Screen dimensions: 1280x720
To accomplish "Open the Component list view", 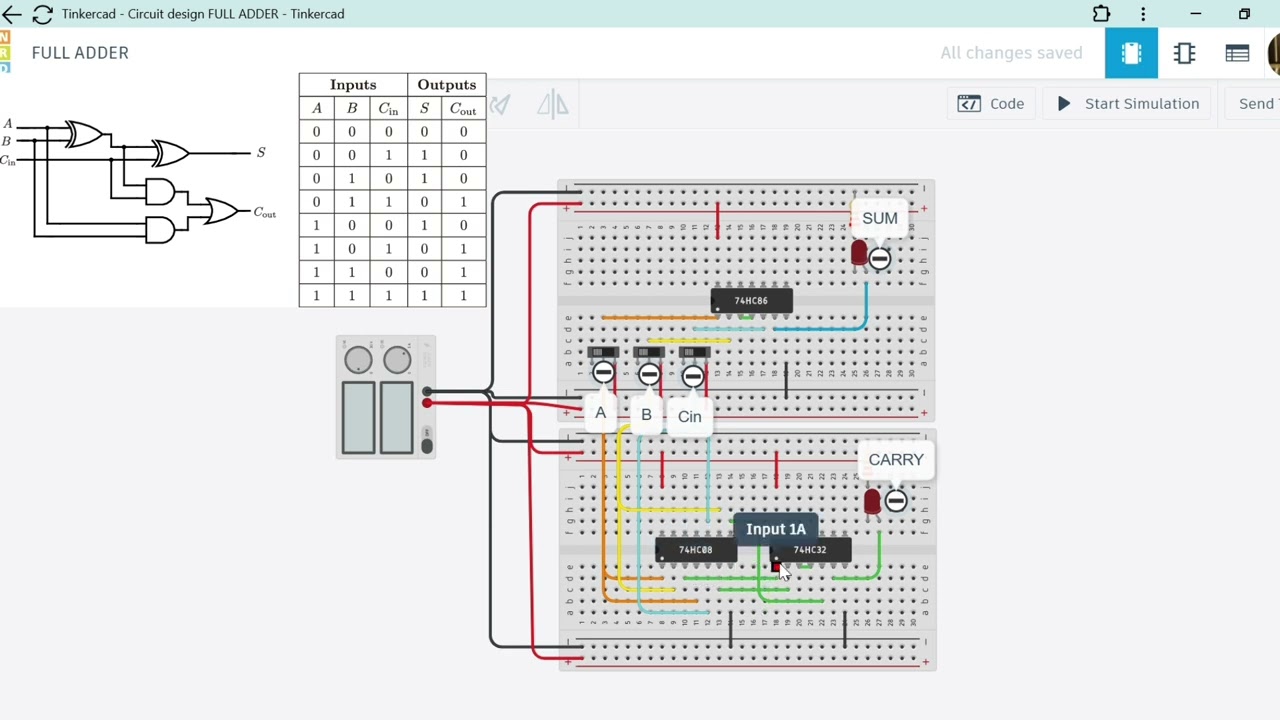I will click(x=1237, y=53).
